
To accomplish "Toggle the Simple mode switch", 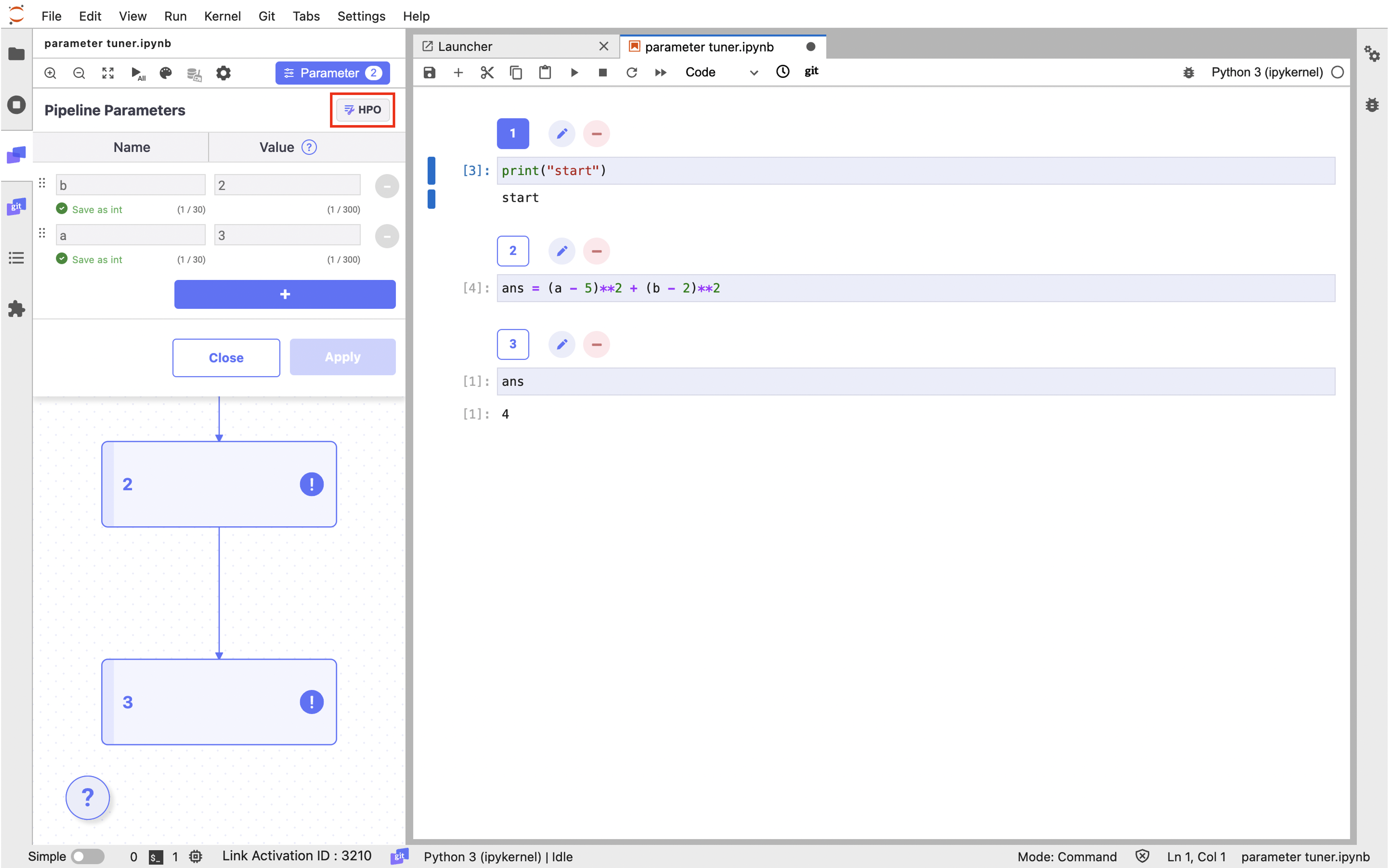I will tap(87, 856).
